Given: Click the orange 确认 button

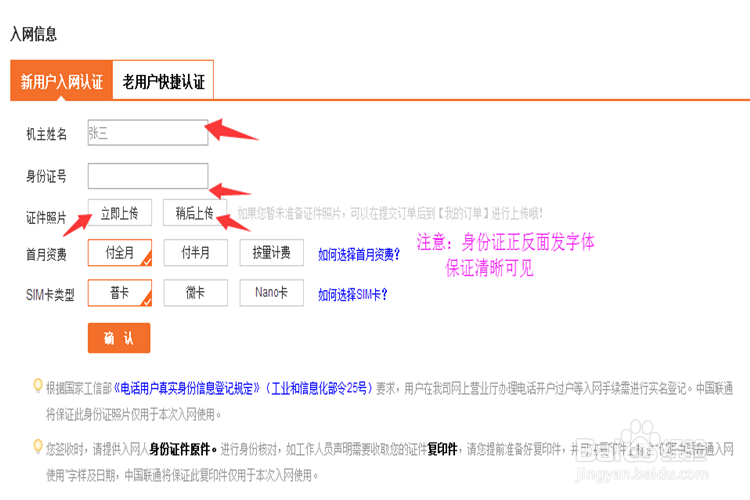Looking at the screenshot, I should (x=119, y=338).
